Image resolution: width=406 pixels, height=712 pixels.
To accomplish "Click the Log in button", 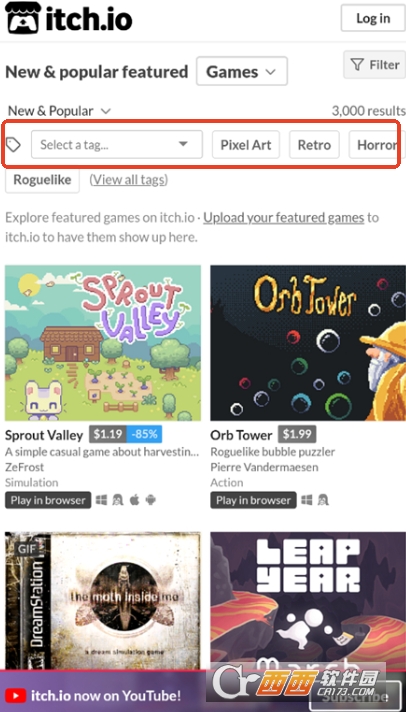I will [373, 18].
